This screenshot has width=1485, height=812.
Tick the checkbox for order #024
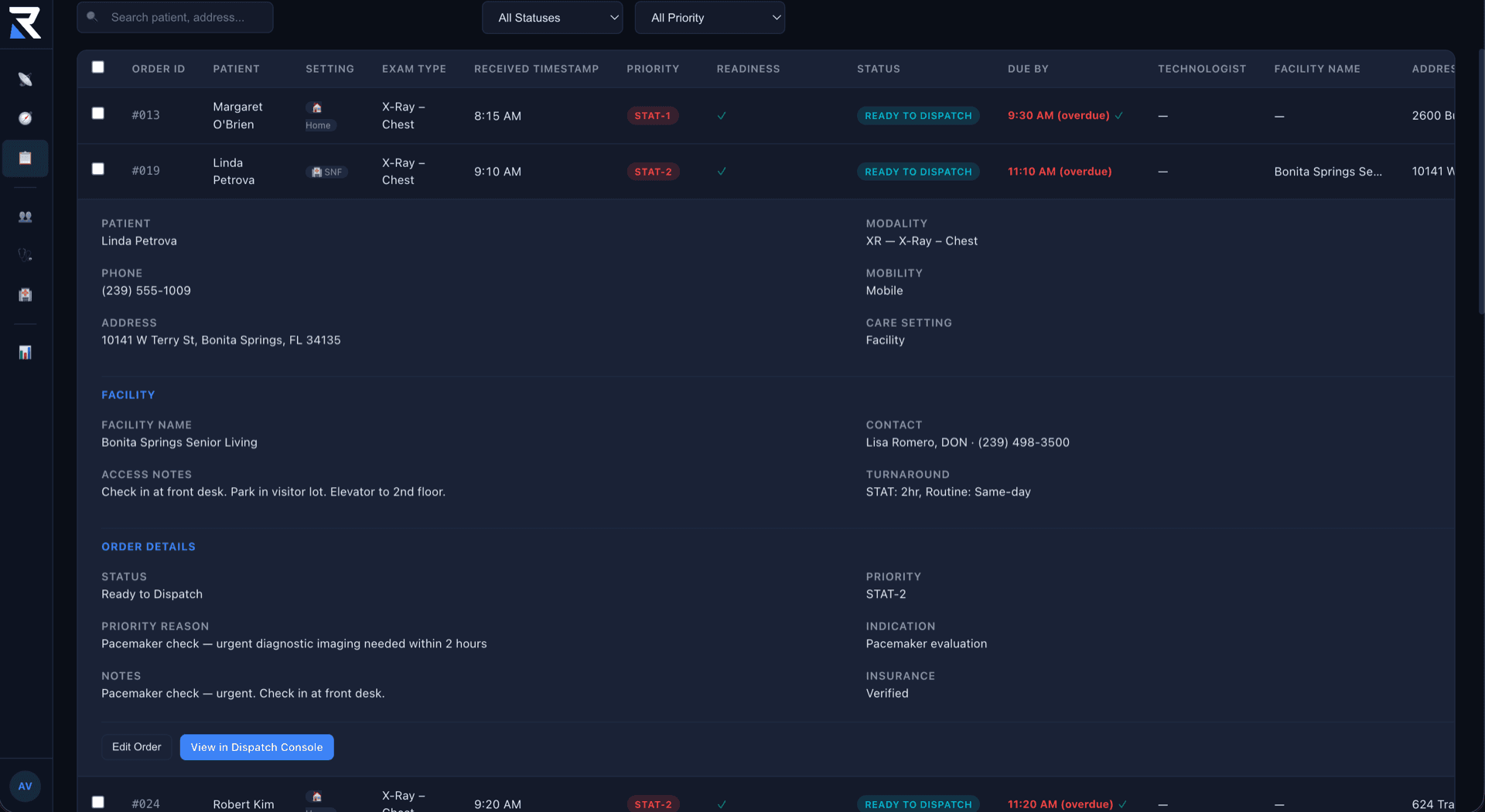[x=98, y=802]
